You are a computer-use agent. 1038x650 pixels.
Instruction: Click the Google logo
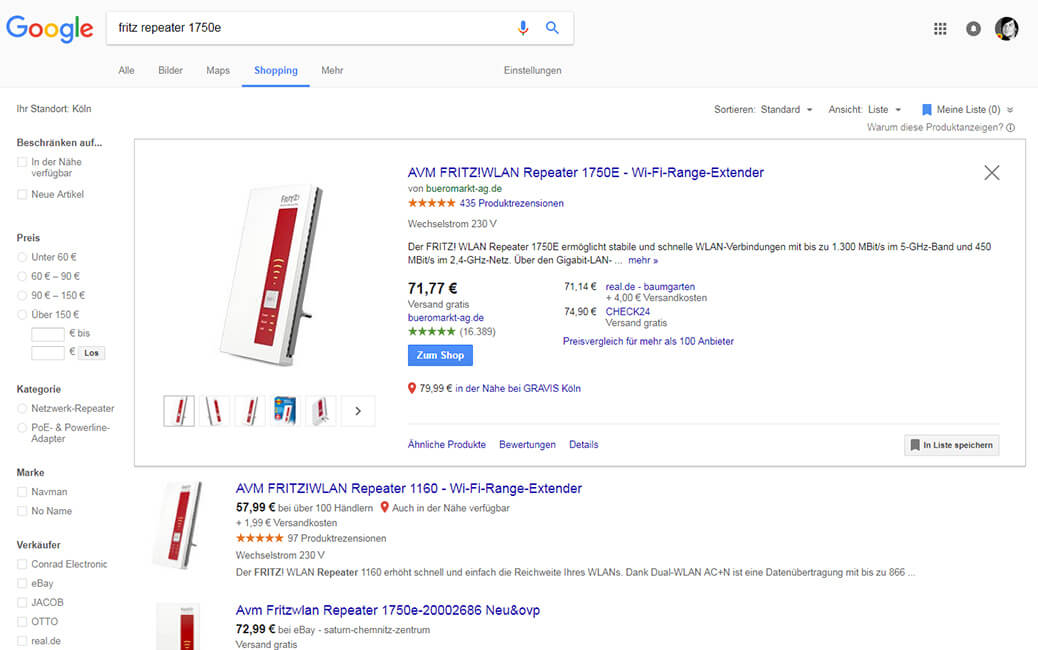click(50, 28)
